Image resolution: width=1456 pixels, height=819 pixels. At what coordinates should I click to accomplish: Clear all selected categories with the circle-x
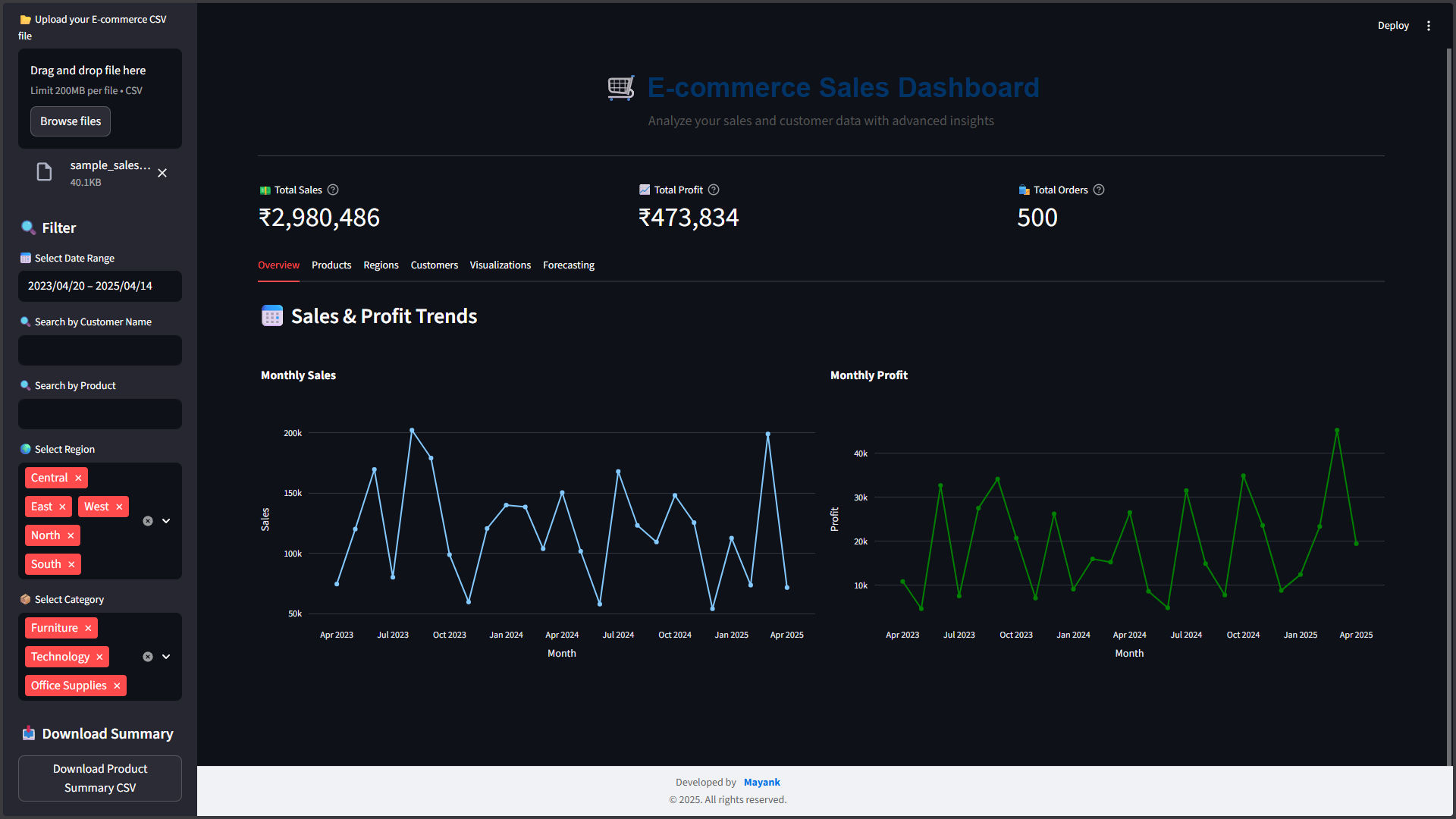pyautogui.click(x=148, y=657)
